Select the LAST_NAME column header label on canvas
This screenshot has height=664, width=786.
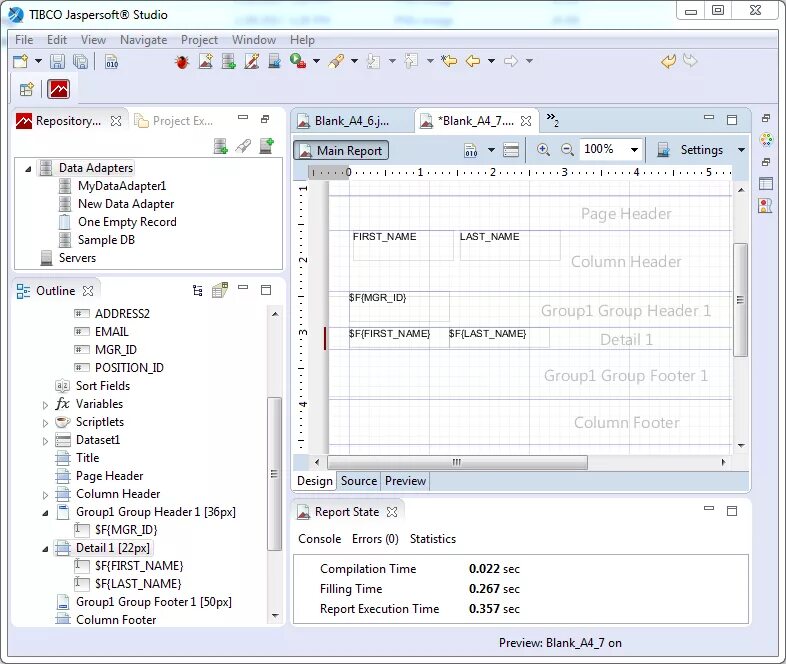tap(510, 245)
